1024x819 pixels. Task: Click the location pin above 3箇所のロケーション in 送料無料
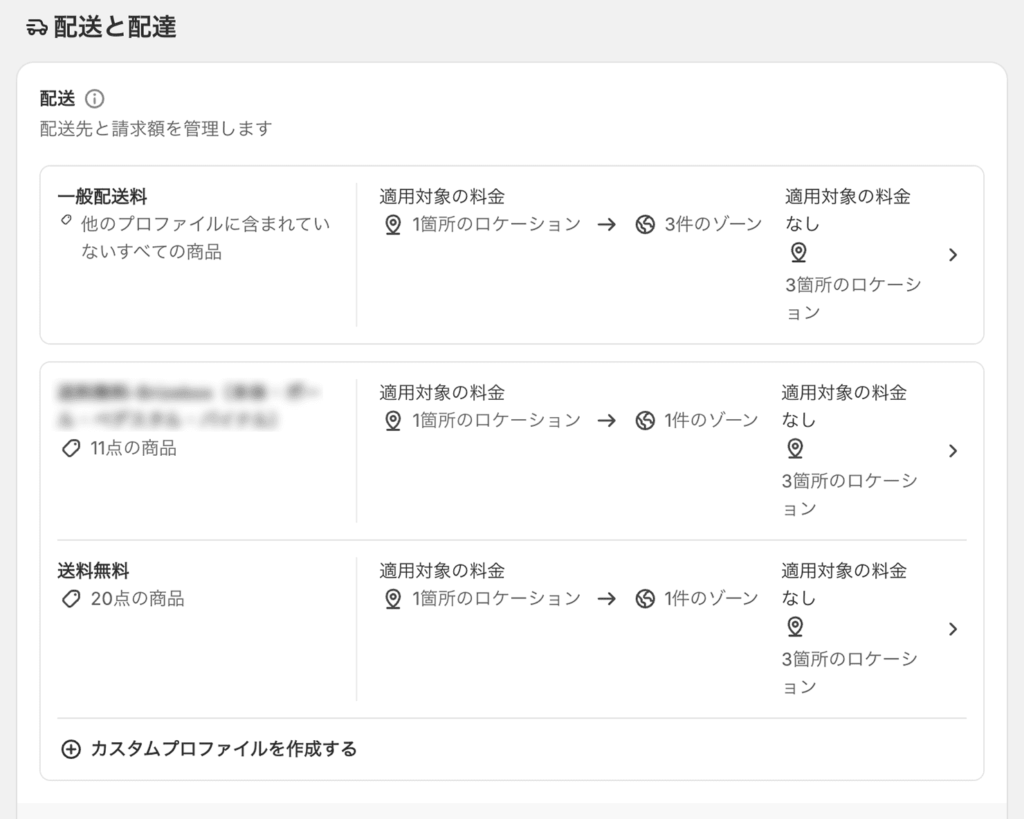point(795,627)
